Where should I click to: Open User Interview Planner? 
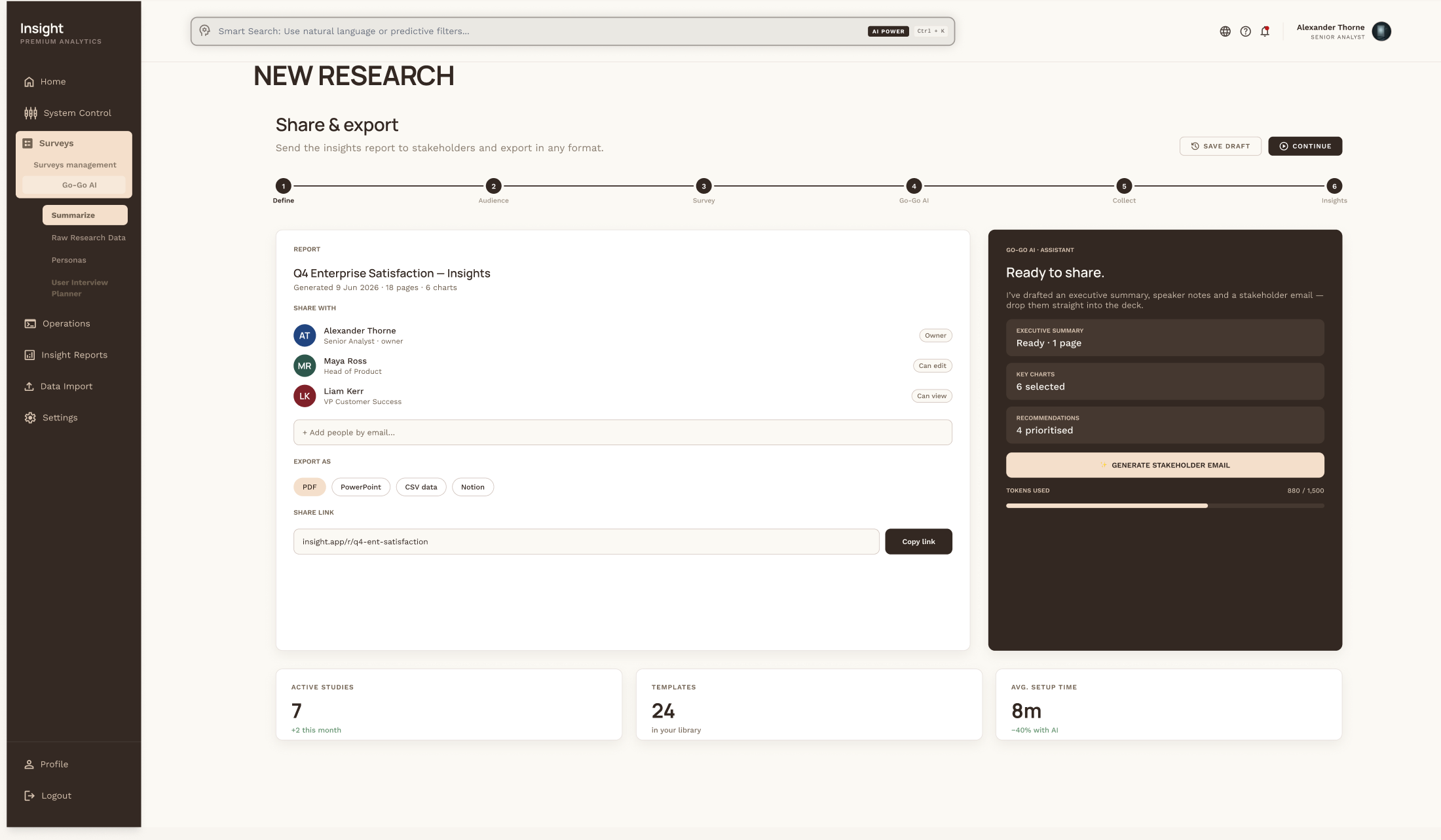click(80, 288)
